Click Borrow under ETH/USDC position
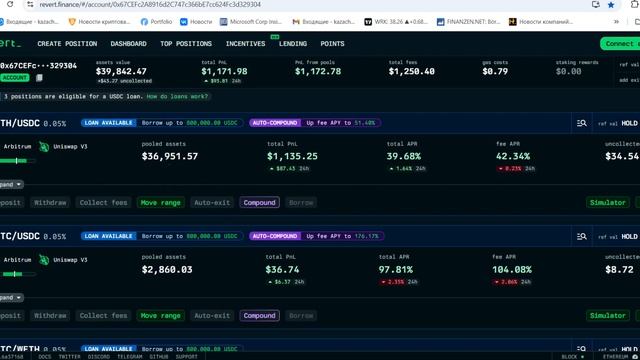640x360 pixels. (x=301, y=202)
